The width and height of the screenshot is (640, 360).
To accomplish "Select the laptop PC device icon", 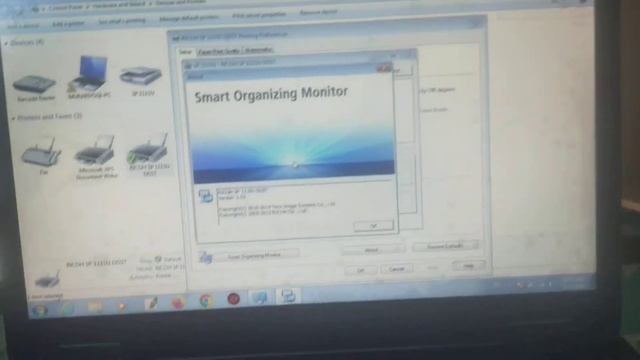I will (x=88, y=74).
